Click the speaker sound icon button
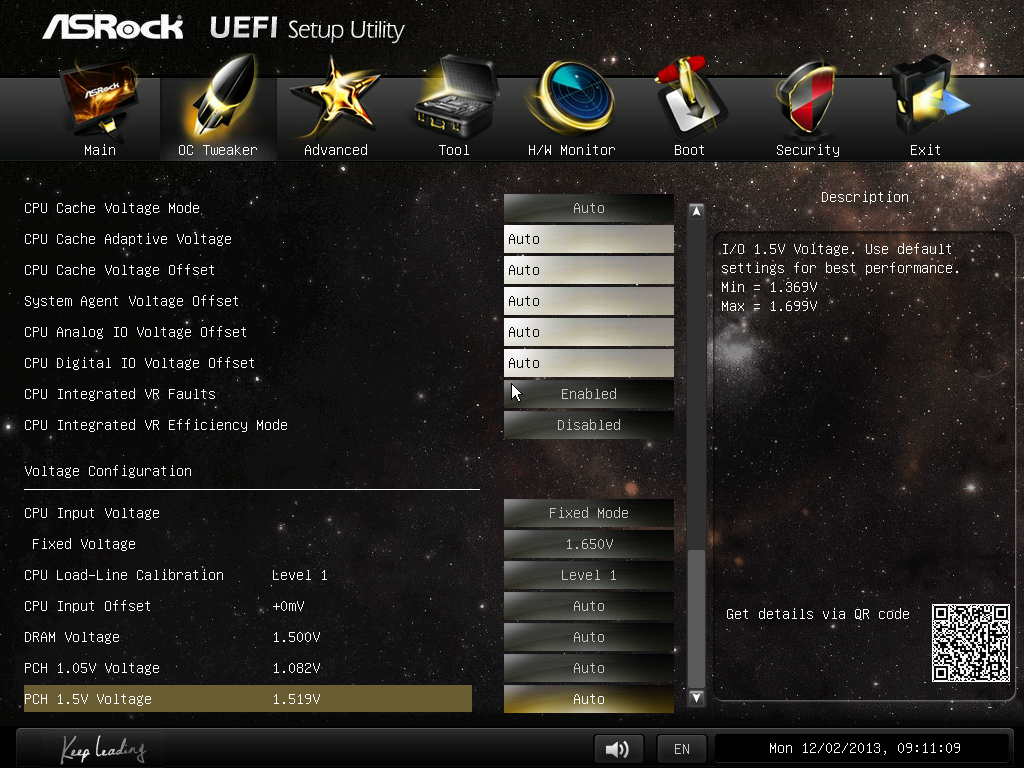The image size is (1024, 768). point(618,749)
